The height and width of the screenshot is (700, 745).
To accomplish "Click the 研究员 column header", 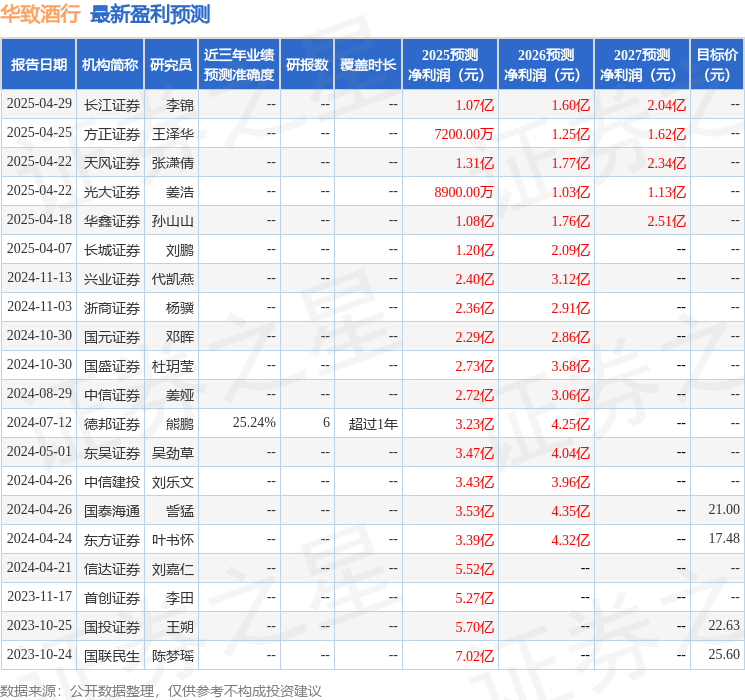I will pyautogui.click(x=171, y=65).
